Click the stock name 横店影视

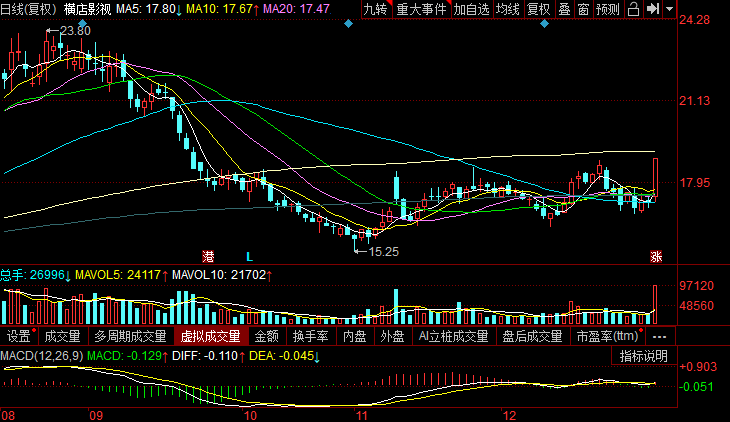point(87,9)
